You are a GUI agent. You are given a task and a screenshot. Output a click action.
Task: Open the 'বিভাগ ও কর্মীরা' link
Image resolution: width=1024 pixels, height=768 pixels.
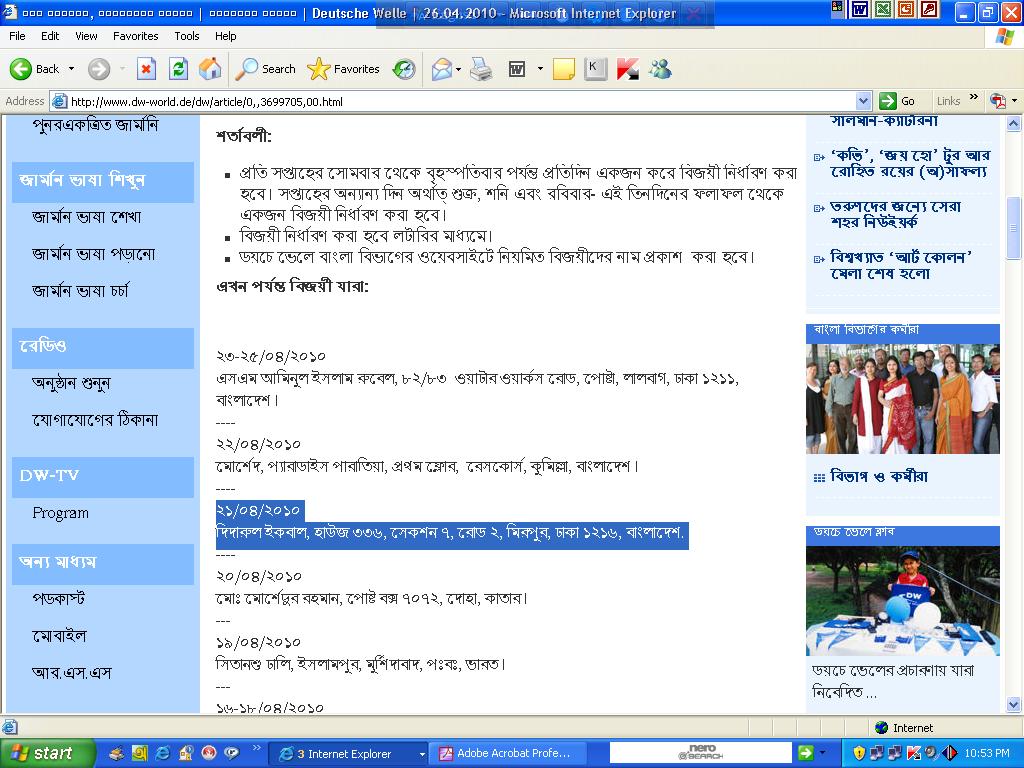pos(878,477)
